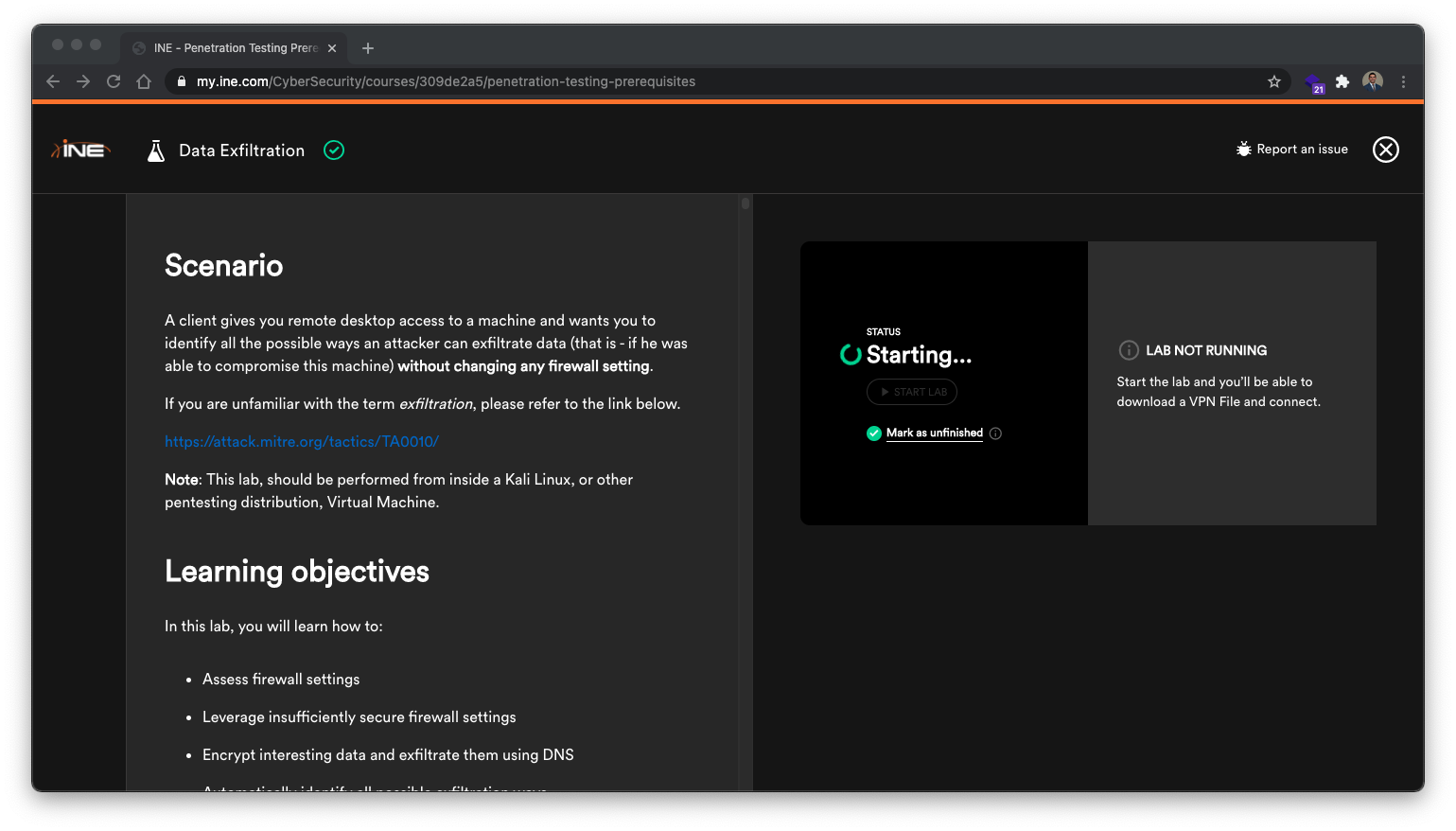Open a new browser tab with plus
This screenshot has height=831, width=1456.
(368, 48)
